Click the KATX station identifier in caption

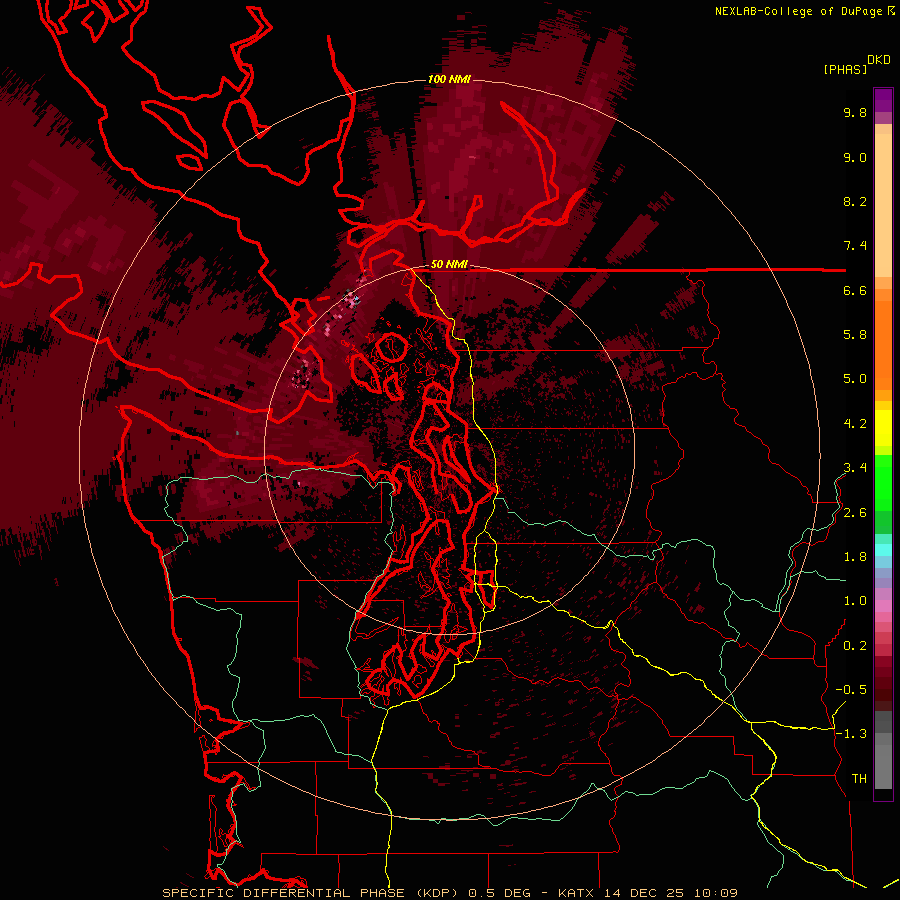click(577, 893)
